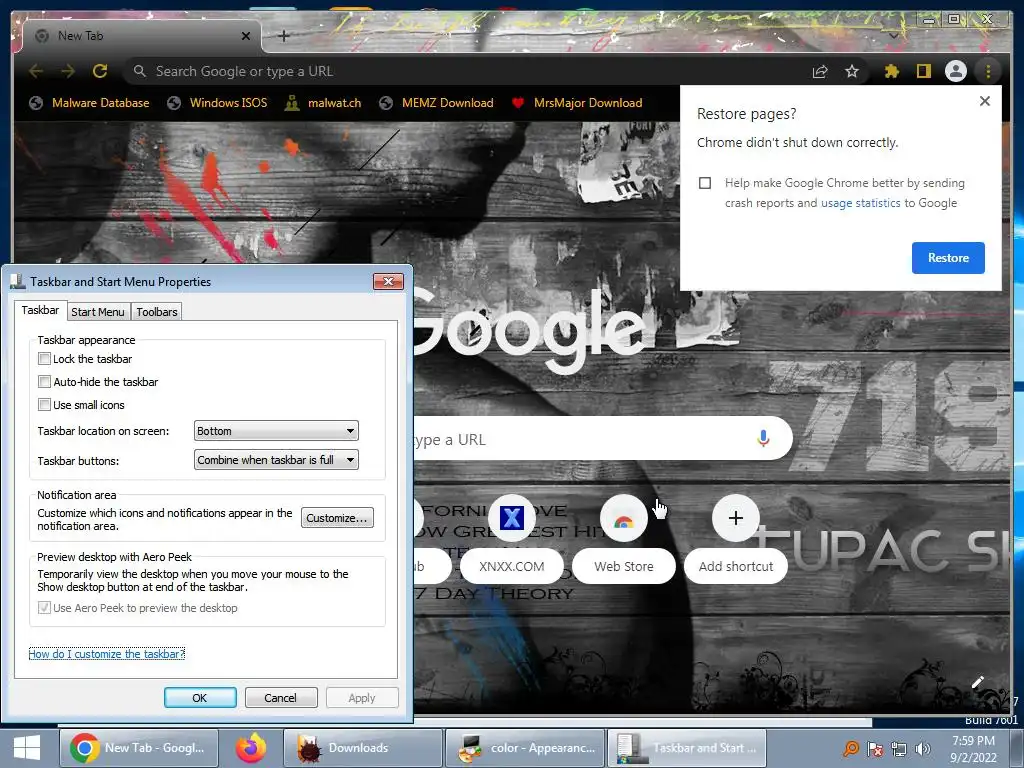Viewport: 1024px width, 768px height.
Task: Enable Lock the taskbar checkbox
Action: click(x=44, y=359)
